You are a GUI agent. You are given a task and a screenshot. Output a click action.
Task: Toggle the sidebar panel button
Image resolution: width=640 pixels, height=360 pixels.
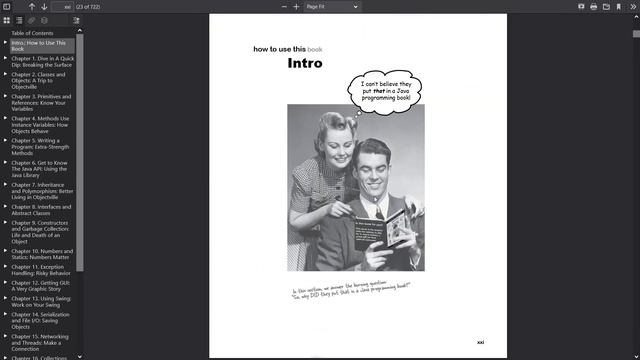click(x=7, y=7)
